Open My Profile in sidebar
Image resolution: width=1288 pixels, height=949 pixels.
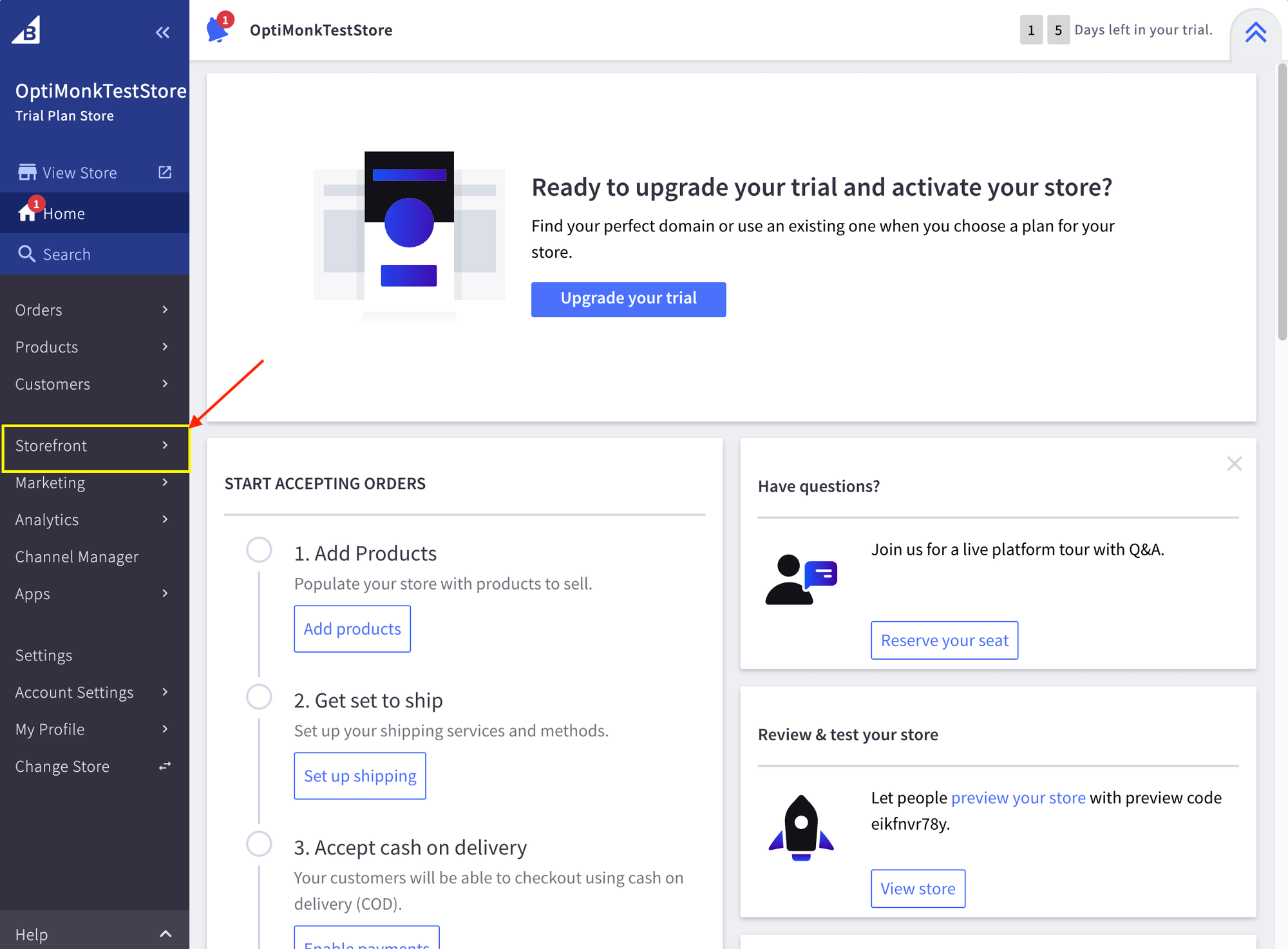(95, 729)
